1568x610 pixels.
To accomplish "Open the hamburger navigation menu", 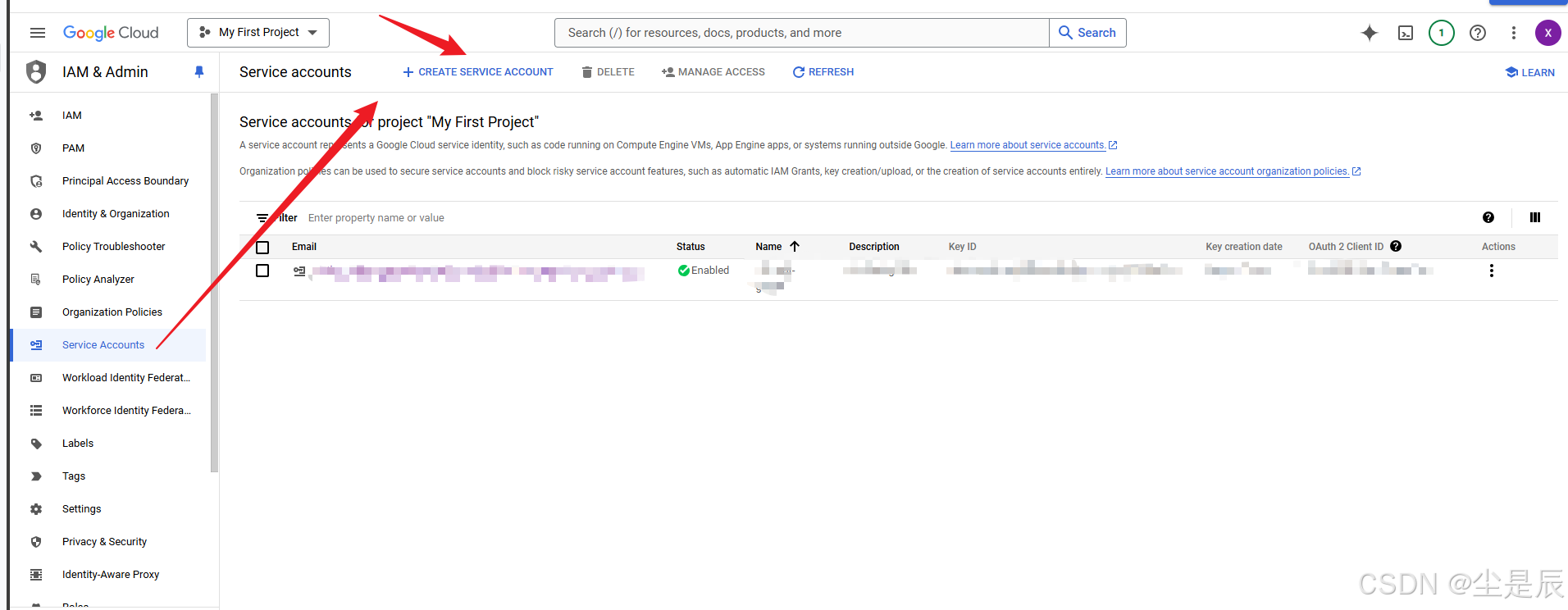I will pos(37,33).
